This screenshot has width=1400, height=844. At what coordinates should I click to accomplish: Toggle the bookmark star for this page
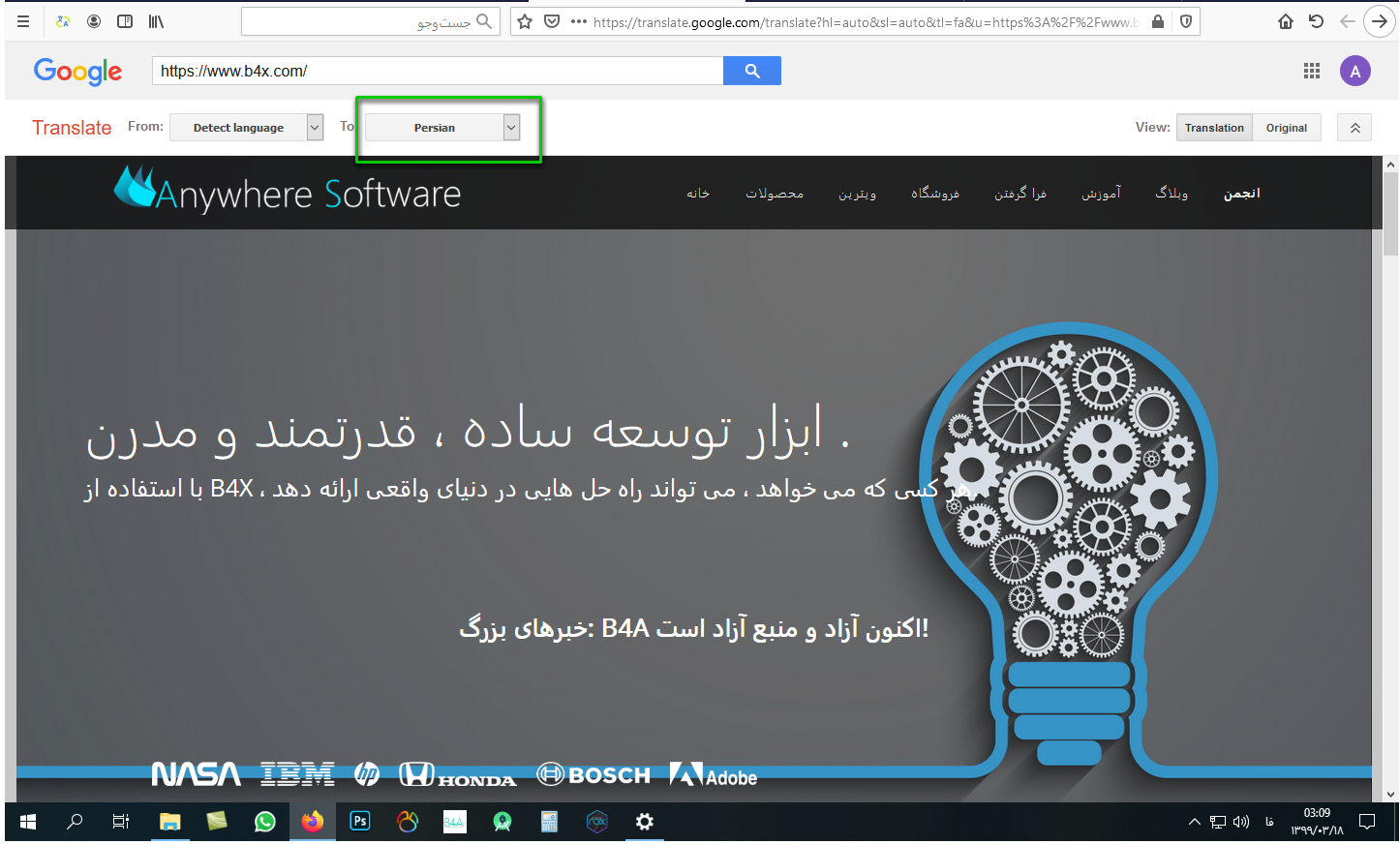click(x=524, y=21)
